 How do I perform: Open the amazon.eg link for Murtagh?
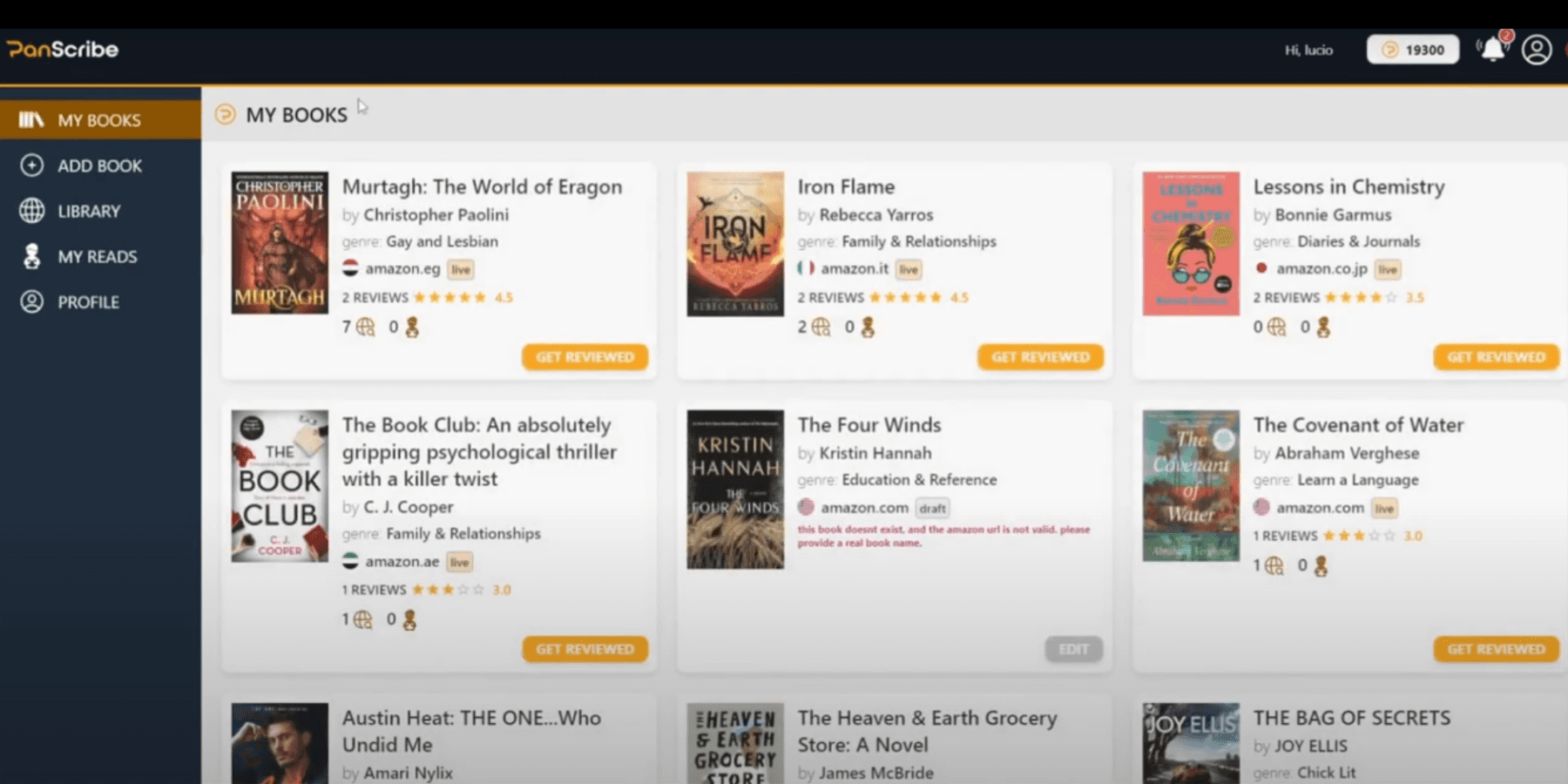tap(402, 268)
